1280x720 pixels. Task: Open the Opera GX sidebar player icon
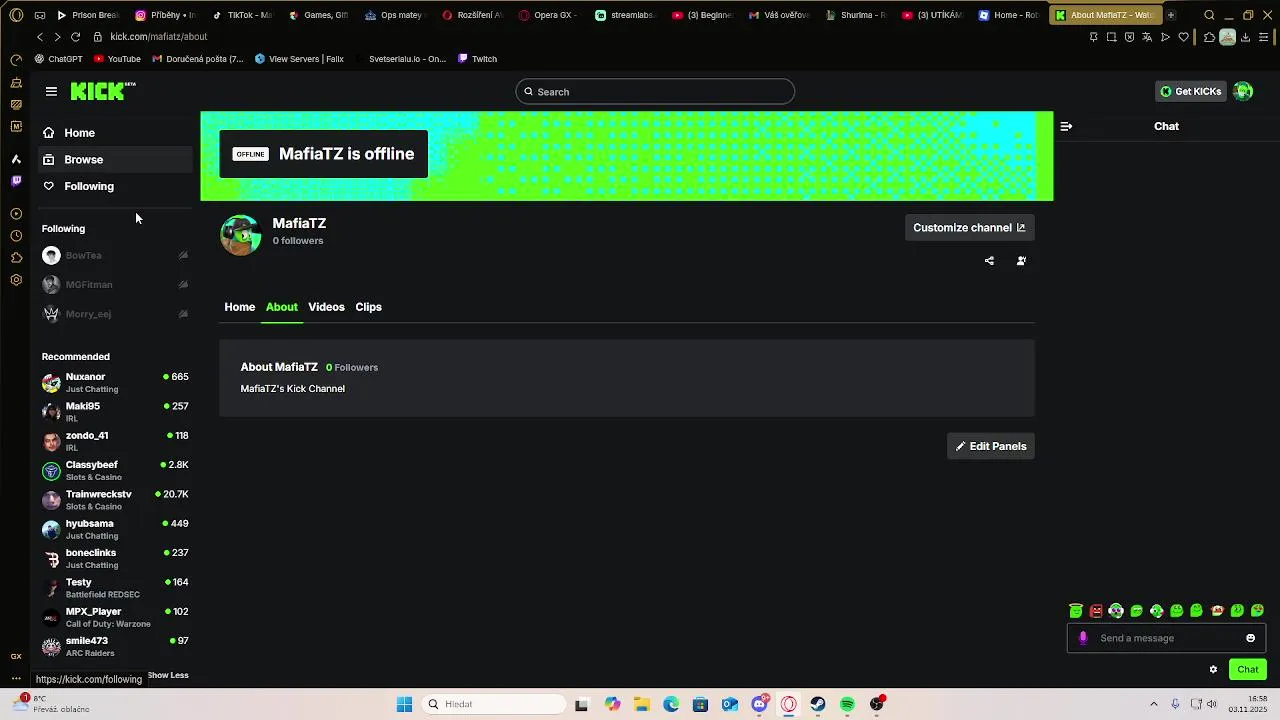pyautogui.click(x=16, y=214)
